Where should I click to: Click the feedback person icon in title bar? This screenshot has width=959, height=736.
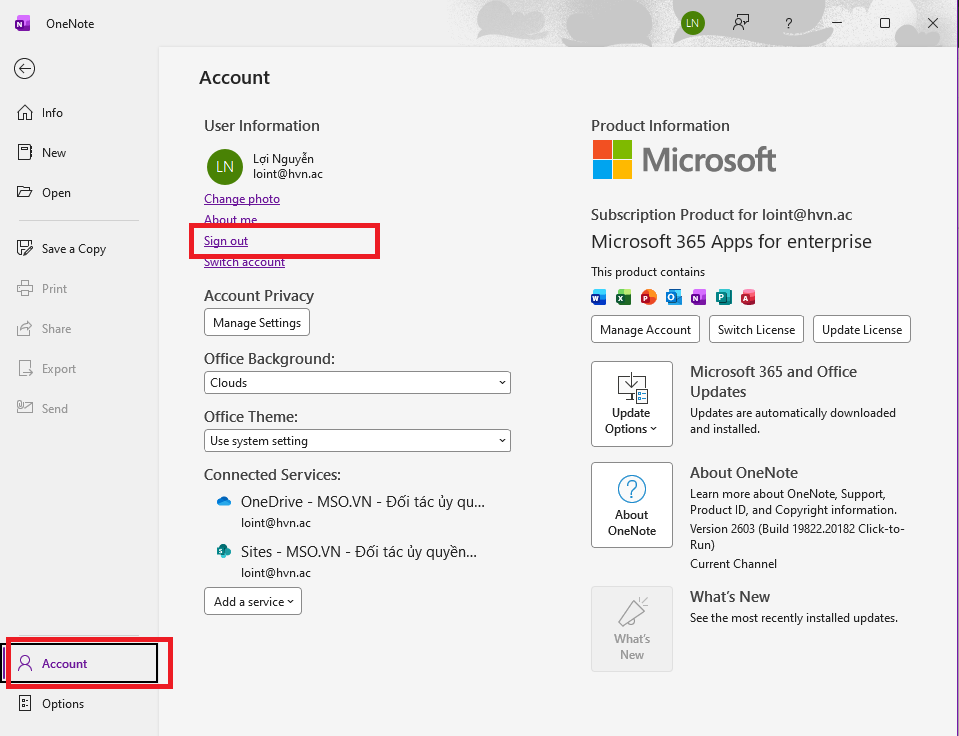[x=741, y=23]
